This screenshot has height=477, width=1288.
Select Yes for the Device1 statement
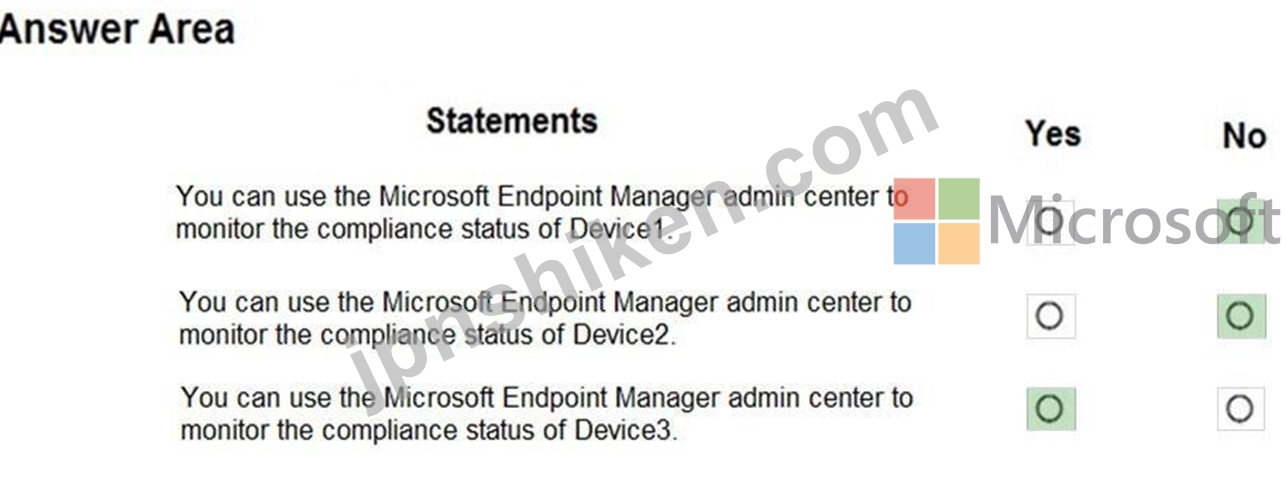pyautogui.click(x=1049, y=221)
